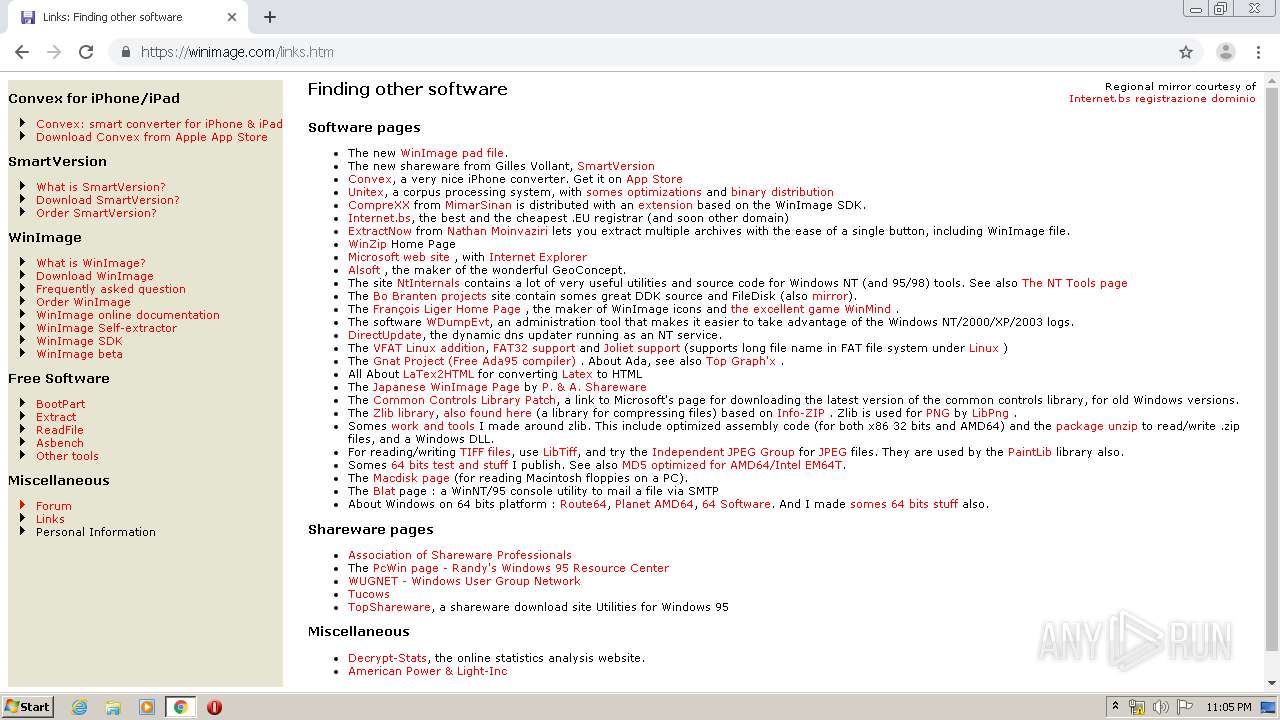This screenshot has height=720, width=1280.
Task: Open the Download SmartVersion? sidebar link
Action: (108, 200)
